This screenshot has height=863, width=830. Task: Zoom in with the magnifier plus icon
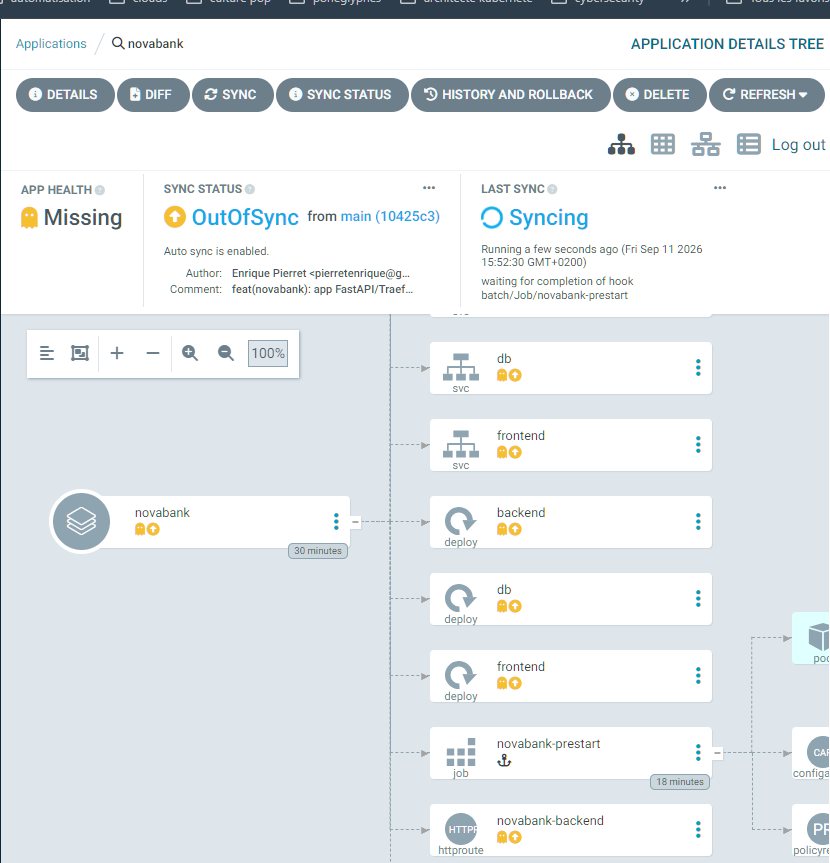pyautogui.click(x=190, y=353)
